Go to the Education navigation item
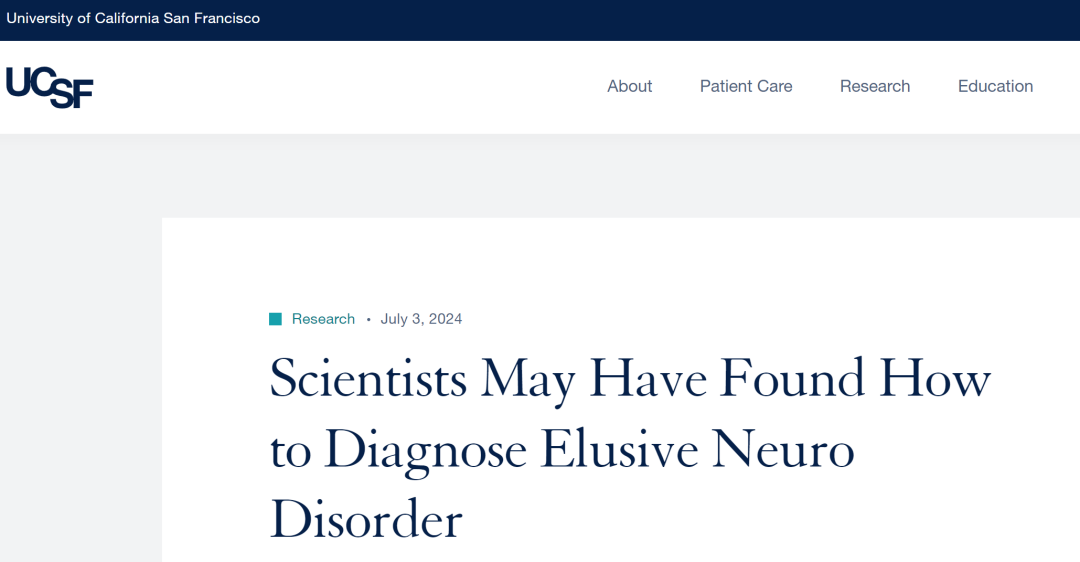 click(x=995, y=86)
